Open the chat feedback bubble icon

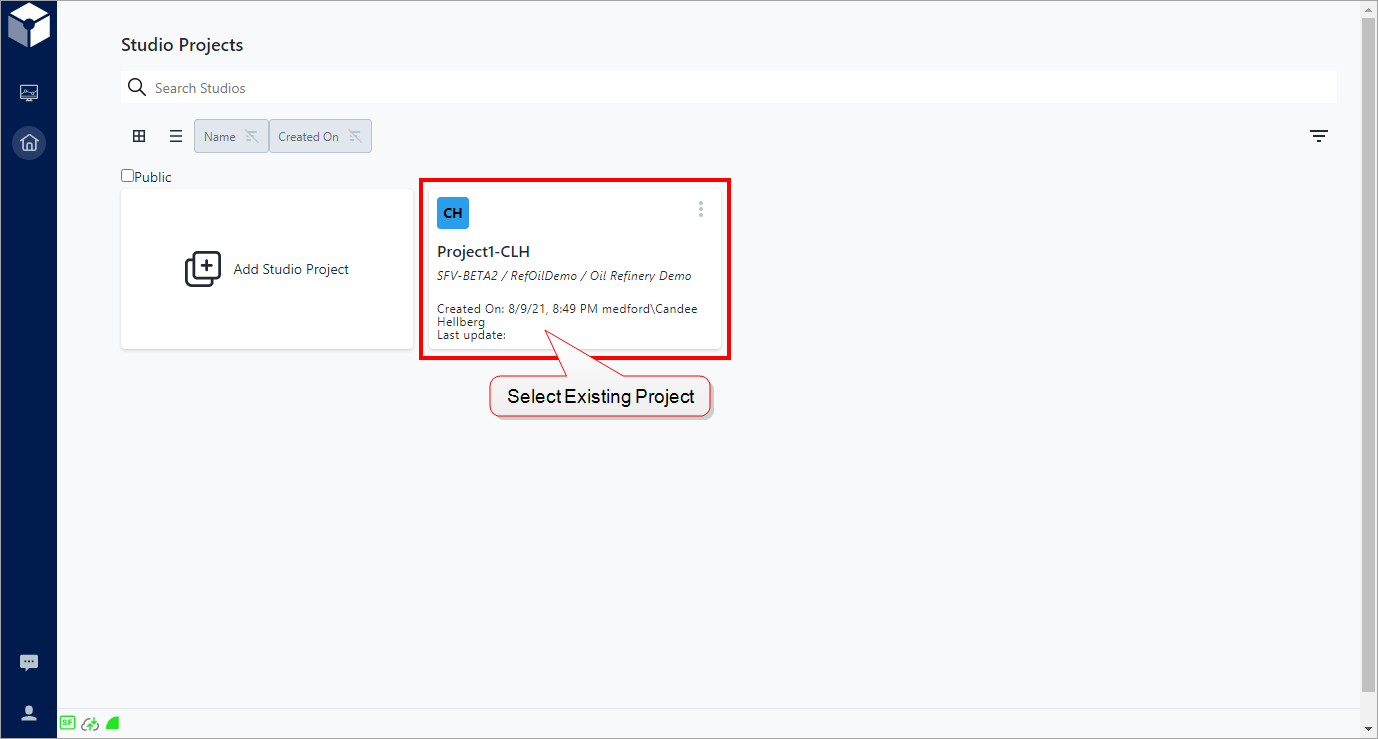[29, 662]
